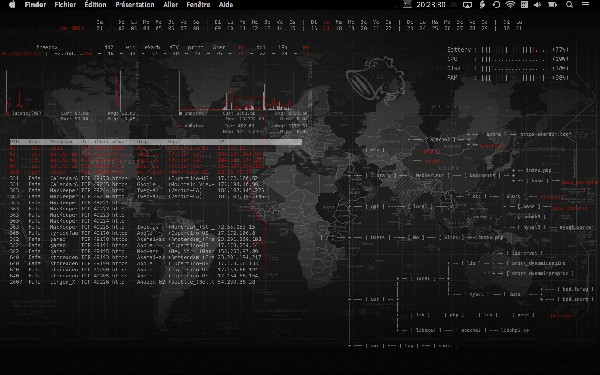Open the Aller menu
The image size is (600, 375).
tap(170, 5)
